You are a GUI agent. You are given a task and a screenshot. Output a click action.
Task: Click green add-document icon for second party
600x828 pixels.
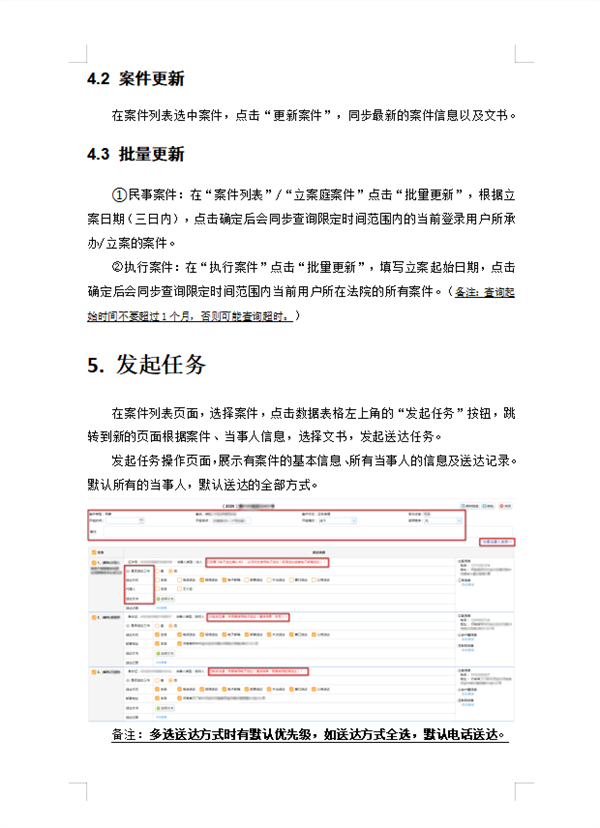(158, 654)
